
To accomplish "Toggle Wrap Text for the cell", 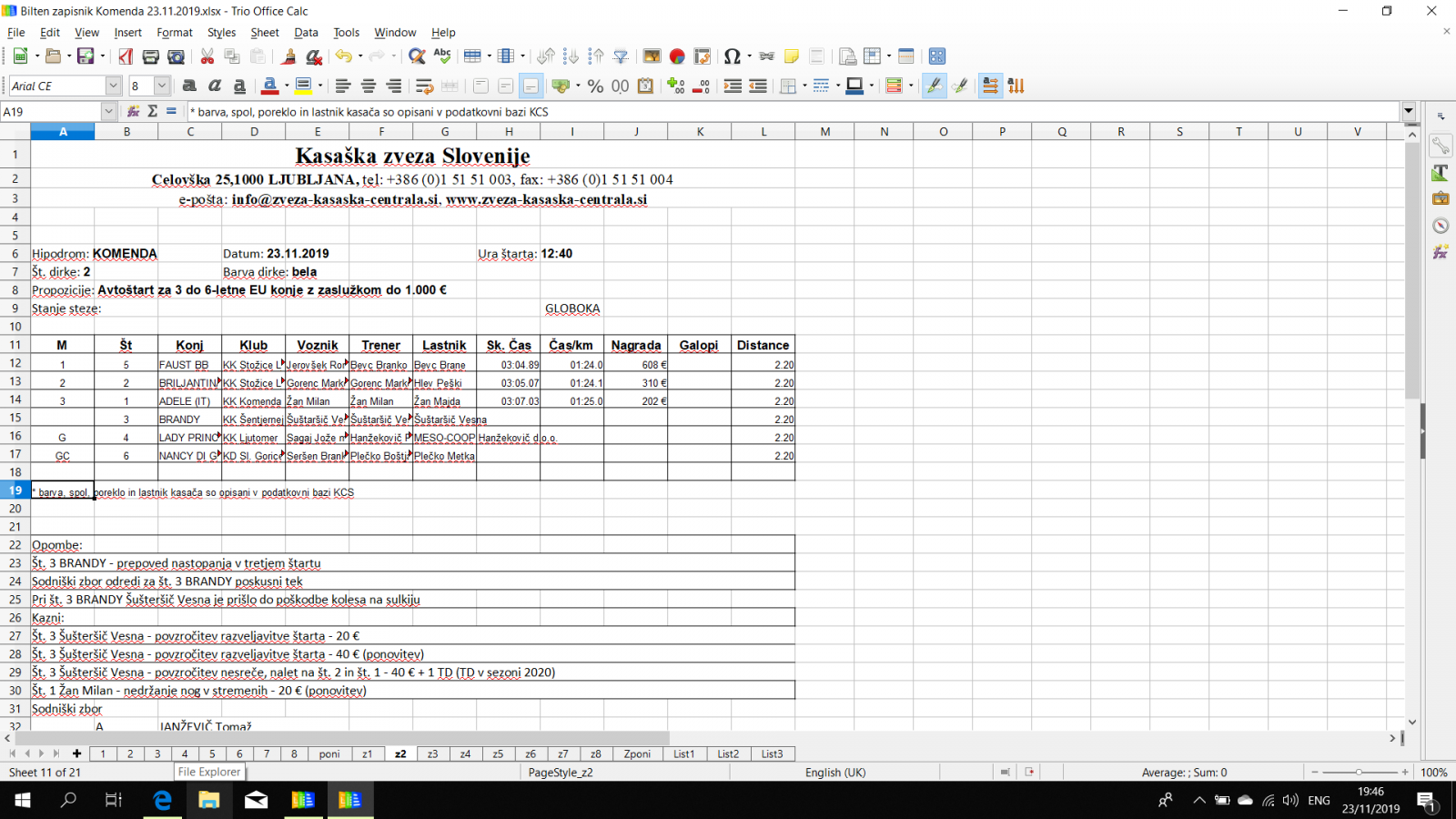I will pyautogui.click(x=424, y=86).
